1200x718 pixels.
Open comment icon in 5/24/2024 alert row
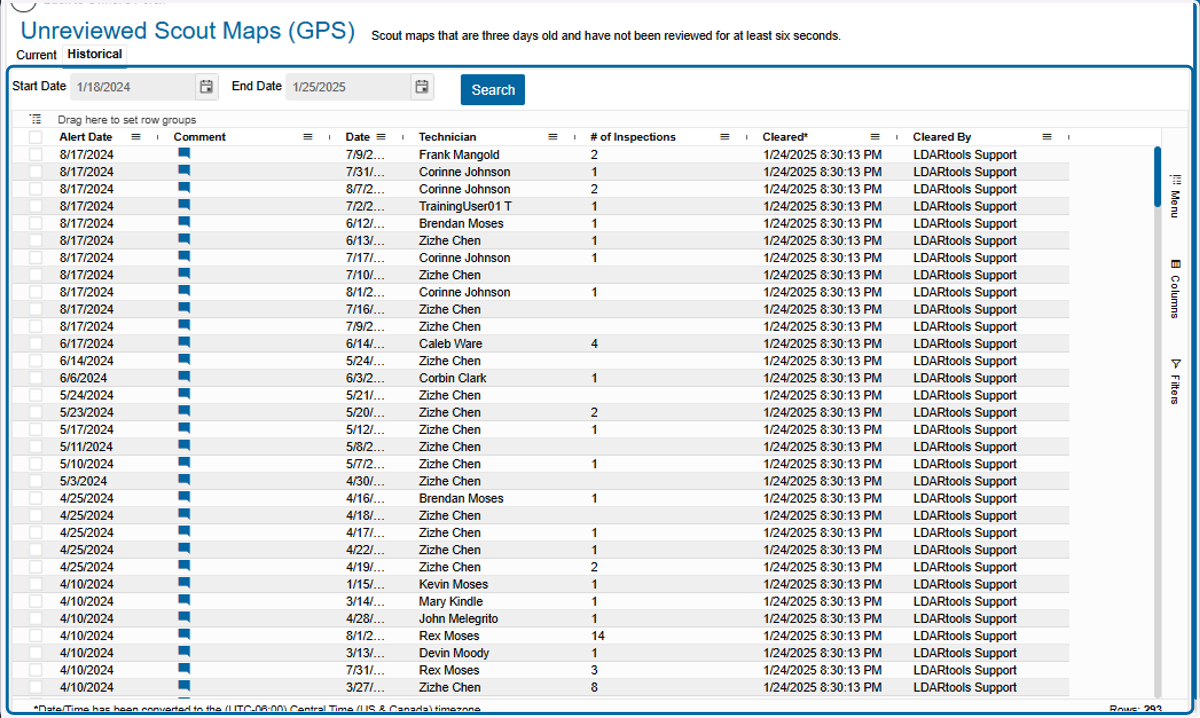(184, 394)
